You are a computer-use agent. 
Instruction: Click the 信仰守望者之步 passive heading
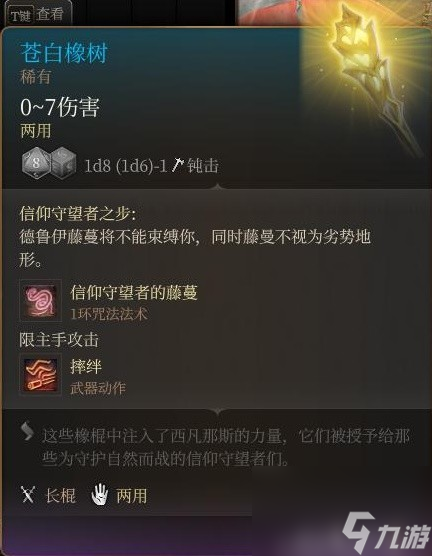tap(78, 214)
